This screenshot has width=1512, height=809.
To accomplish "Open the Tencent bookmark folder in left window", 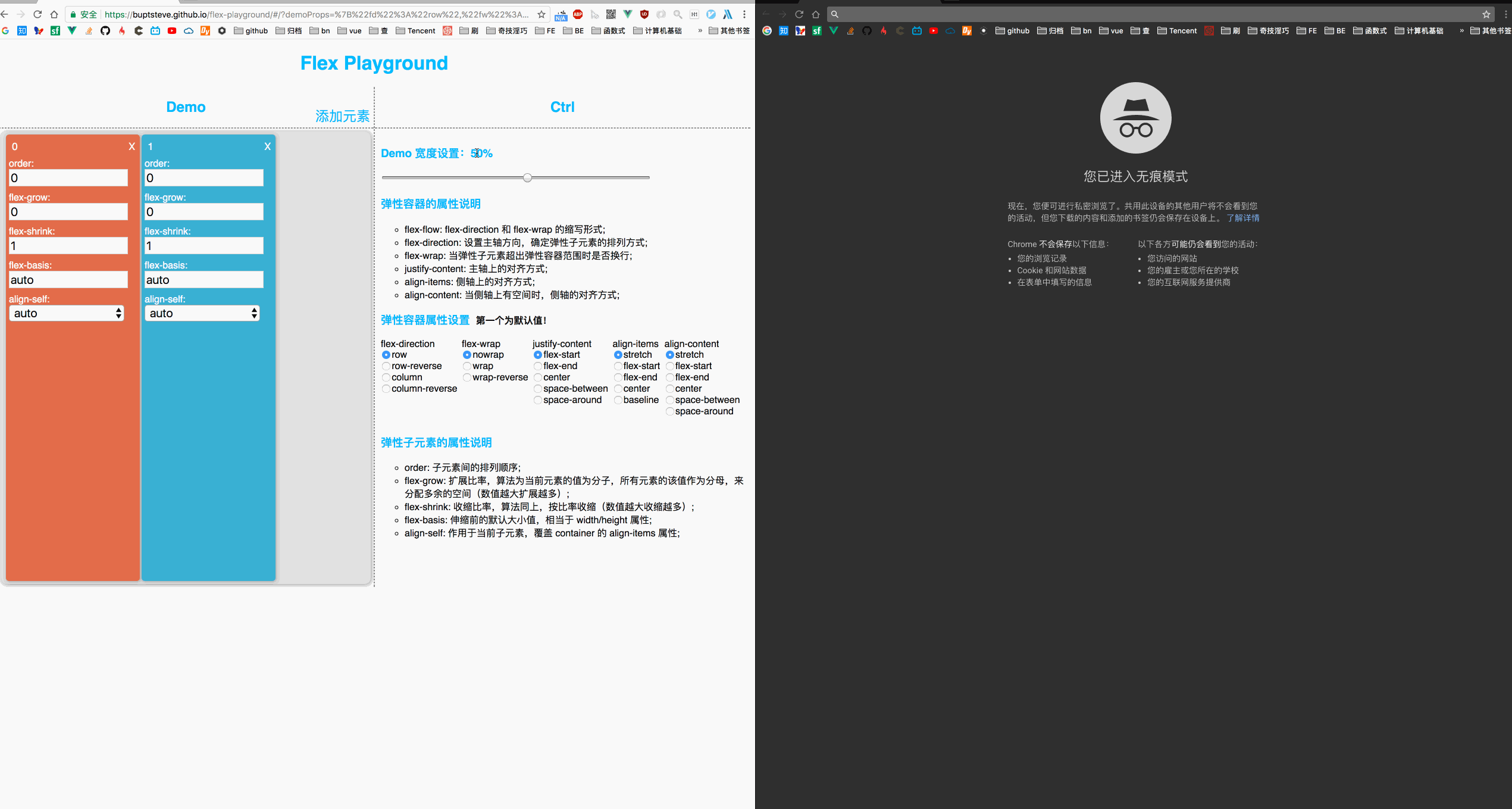I will (415, 31).
